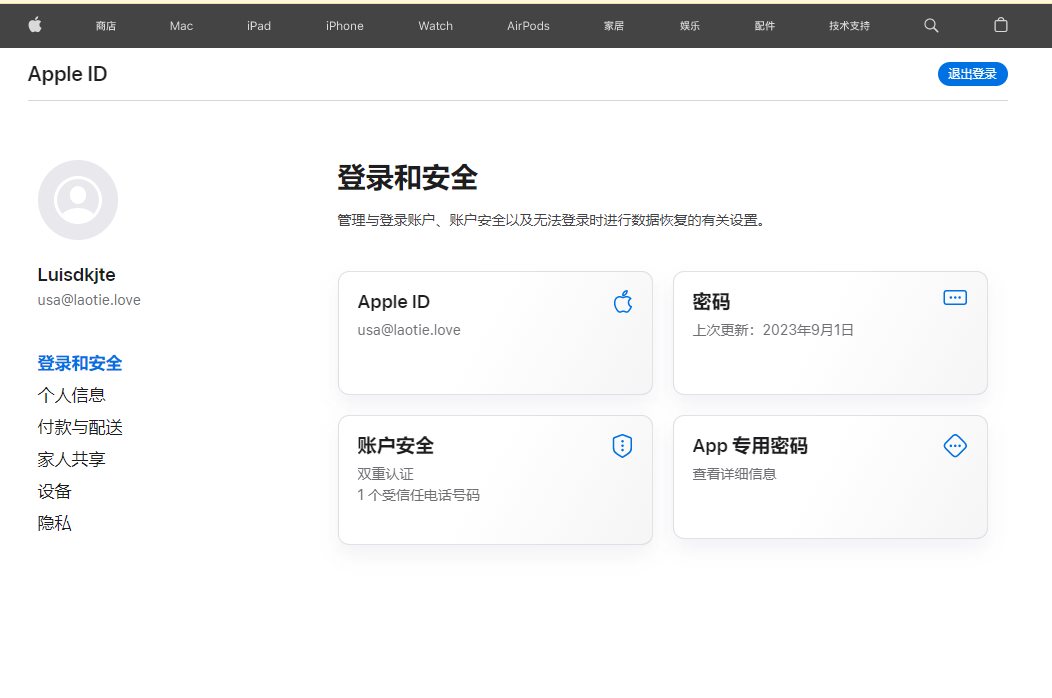Select 个人信息 in the sidebar
1052x698 pixels.
72,395
